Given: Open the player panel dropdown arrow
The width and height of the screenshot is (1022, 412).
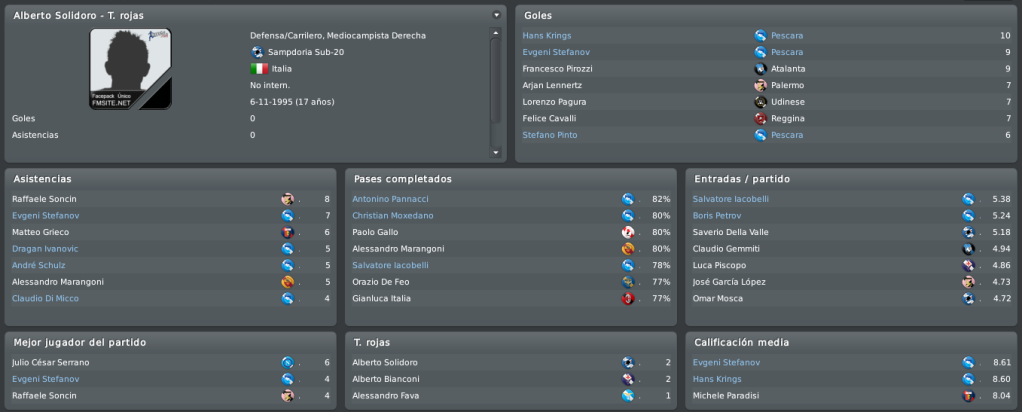Looking at the screenshot, I should click(x=497, y=15).
